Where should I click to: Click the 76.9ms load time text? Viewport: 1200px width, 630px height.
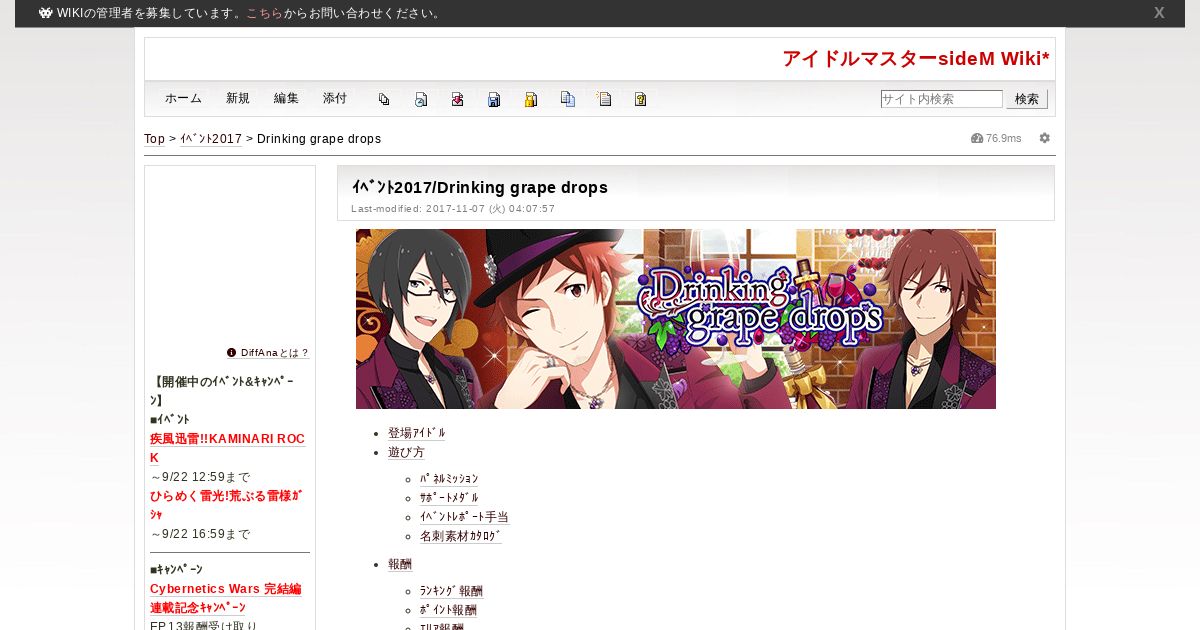pos(1004,138)
